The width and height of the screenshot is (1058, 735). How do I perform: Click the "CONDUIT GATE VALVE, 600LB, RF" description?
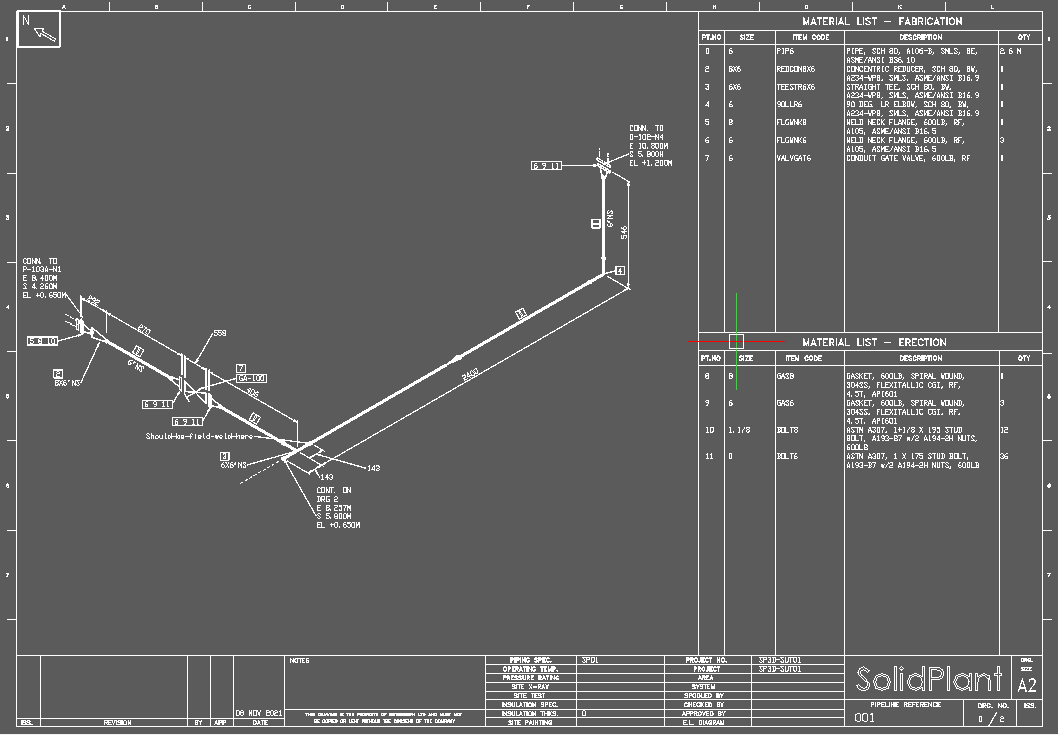[x=908, y=159]
